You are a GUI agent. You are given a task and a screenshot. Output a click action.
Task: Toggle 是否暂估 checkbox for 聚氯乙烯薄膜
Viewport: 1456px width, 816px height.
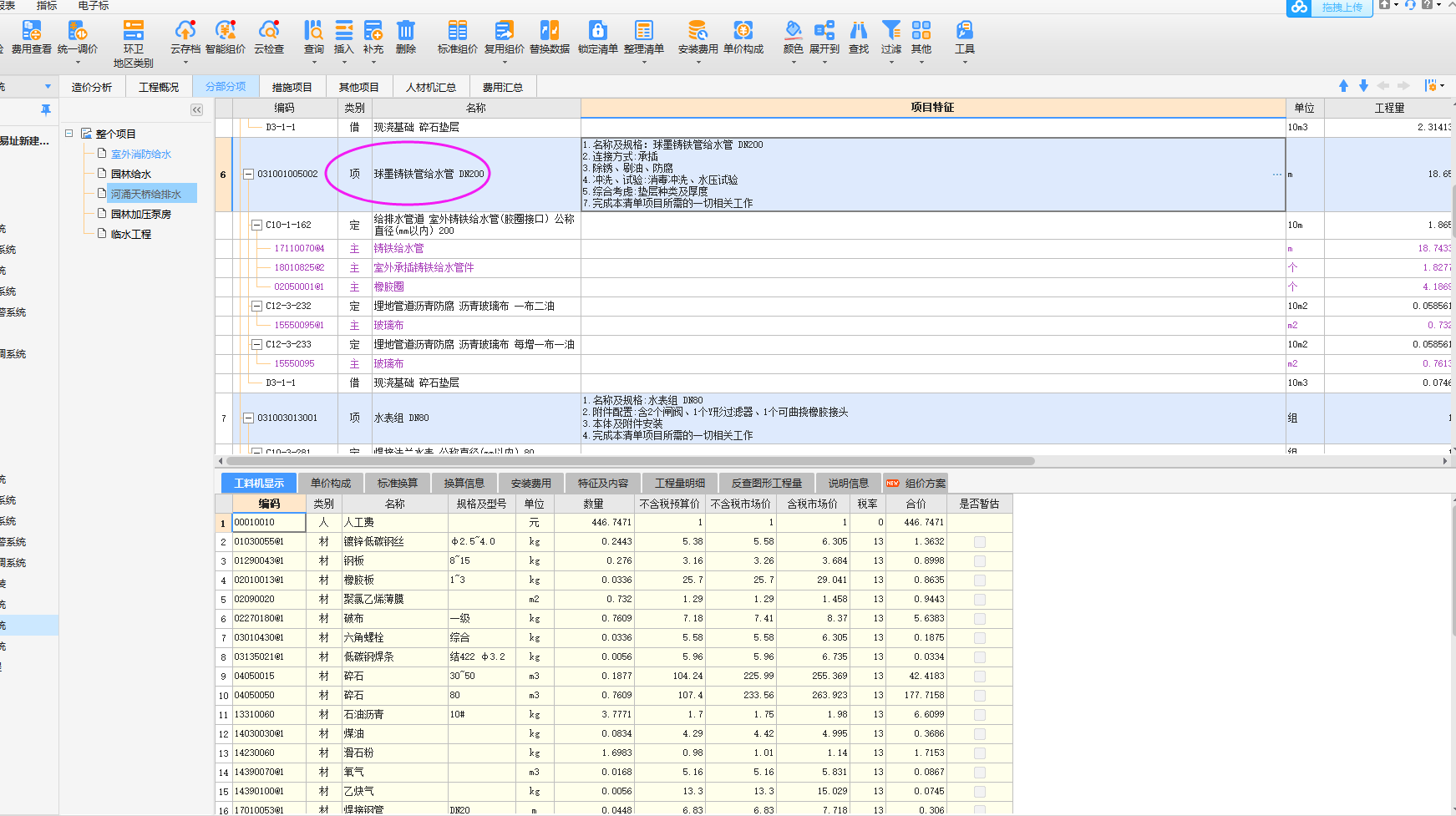[x=980, y=600]
